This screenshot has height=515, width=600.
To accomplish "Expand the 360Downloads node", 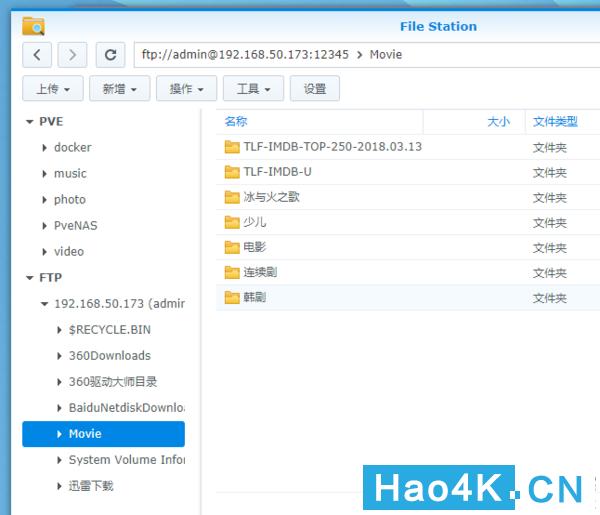I will (x=59, y=356).
